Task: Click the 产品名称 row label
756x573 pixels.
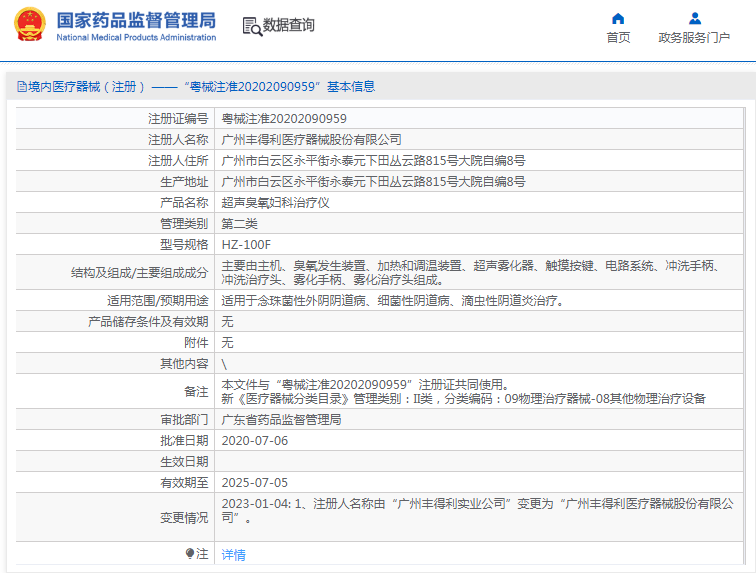Action: click(x=184, y=203)
